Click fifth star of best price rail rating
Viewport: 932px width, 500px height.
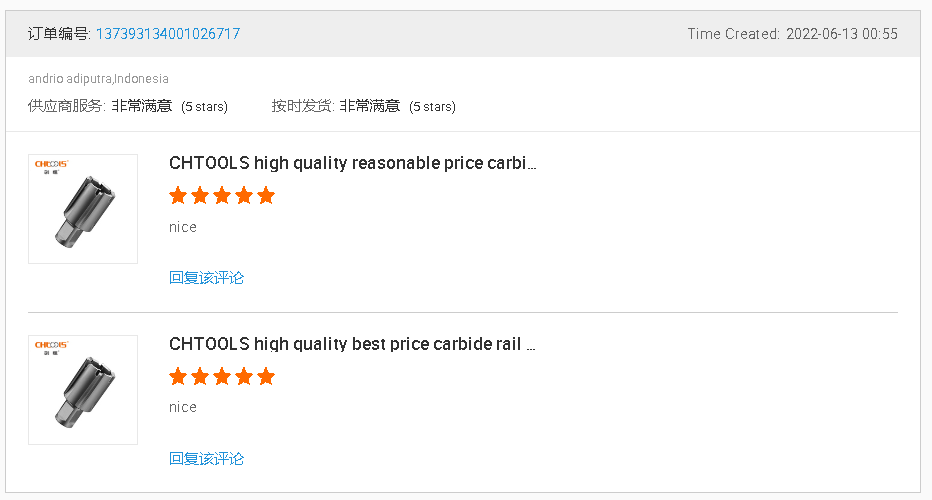coord(265,377)
